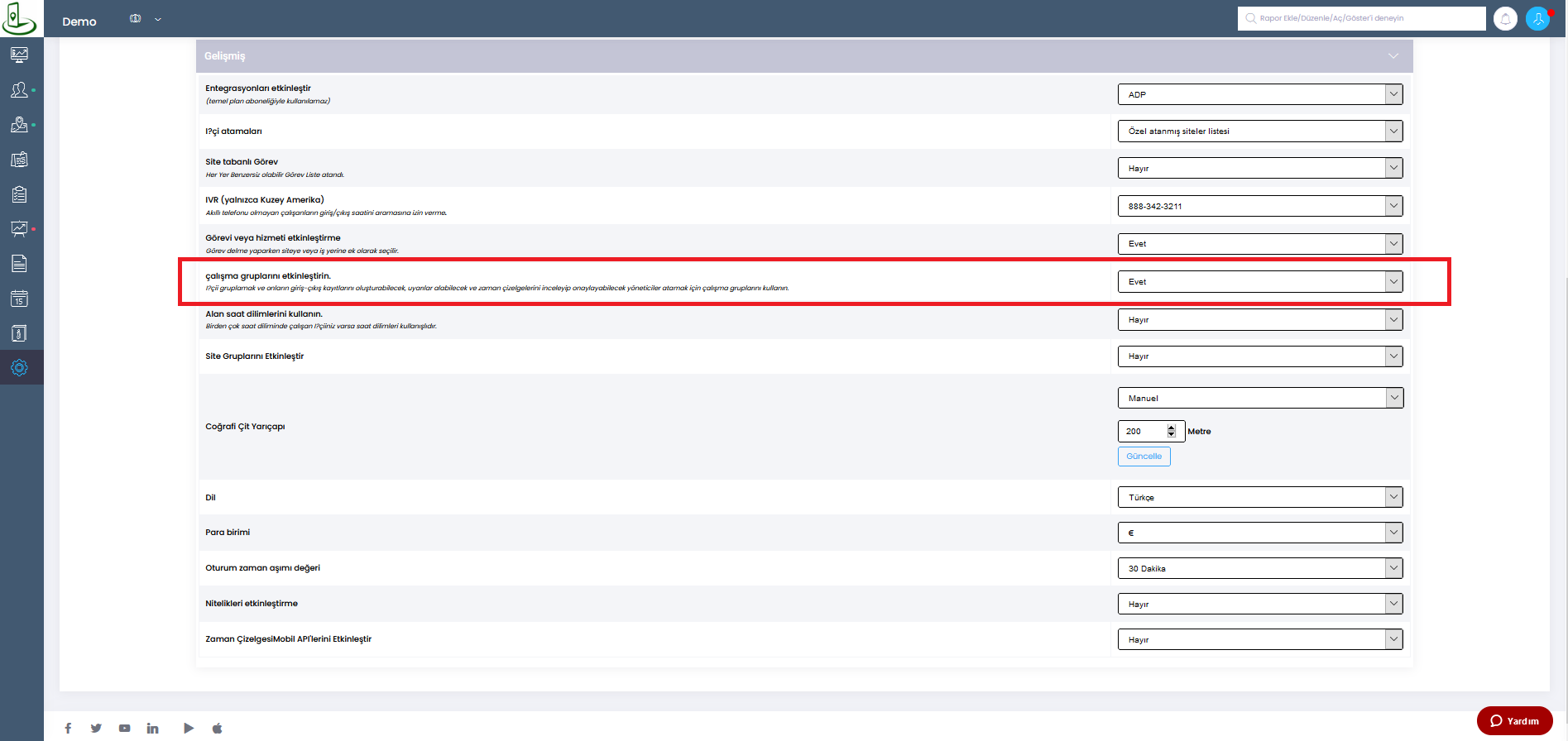This screenshot has height=741, width=1568.
Task: Click the Facebook icon in footer
Action: coord(68,728)
